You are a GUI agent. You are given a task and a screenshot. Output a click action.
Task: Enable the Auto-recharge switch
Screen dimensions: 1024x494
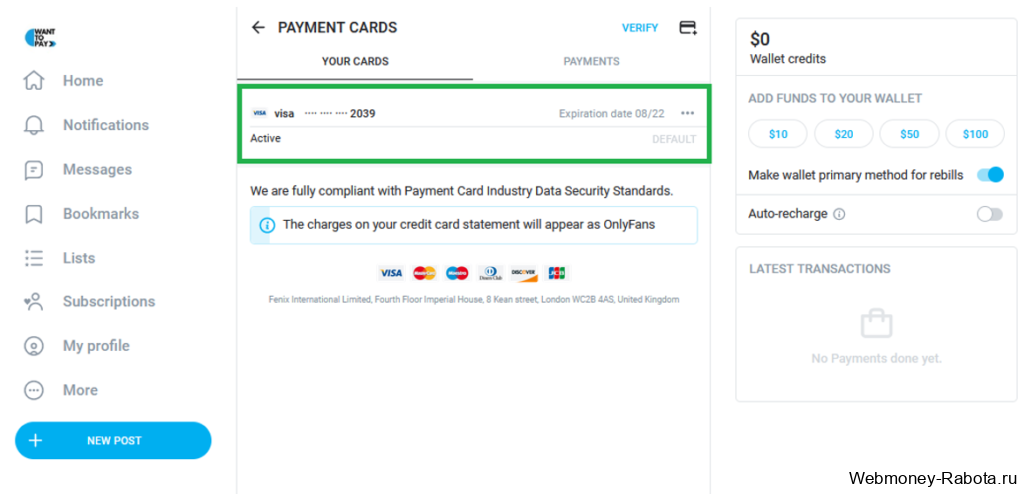[x=989, y=214]
